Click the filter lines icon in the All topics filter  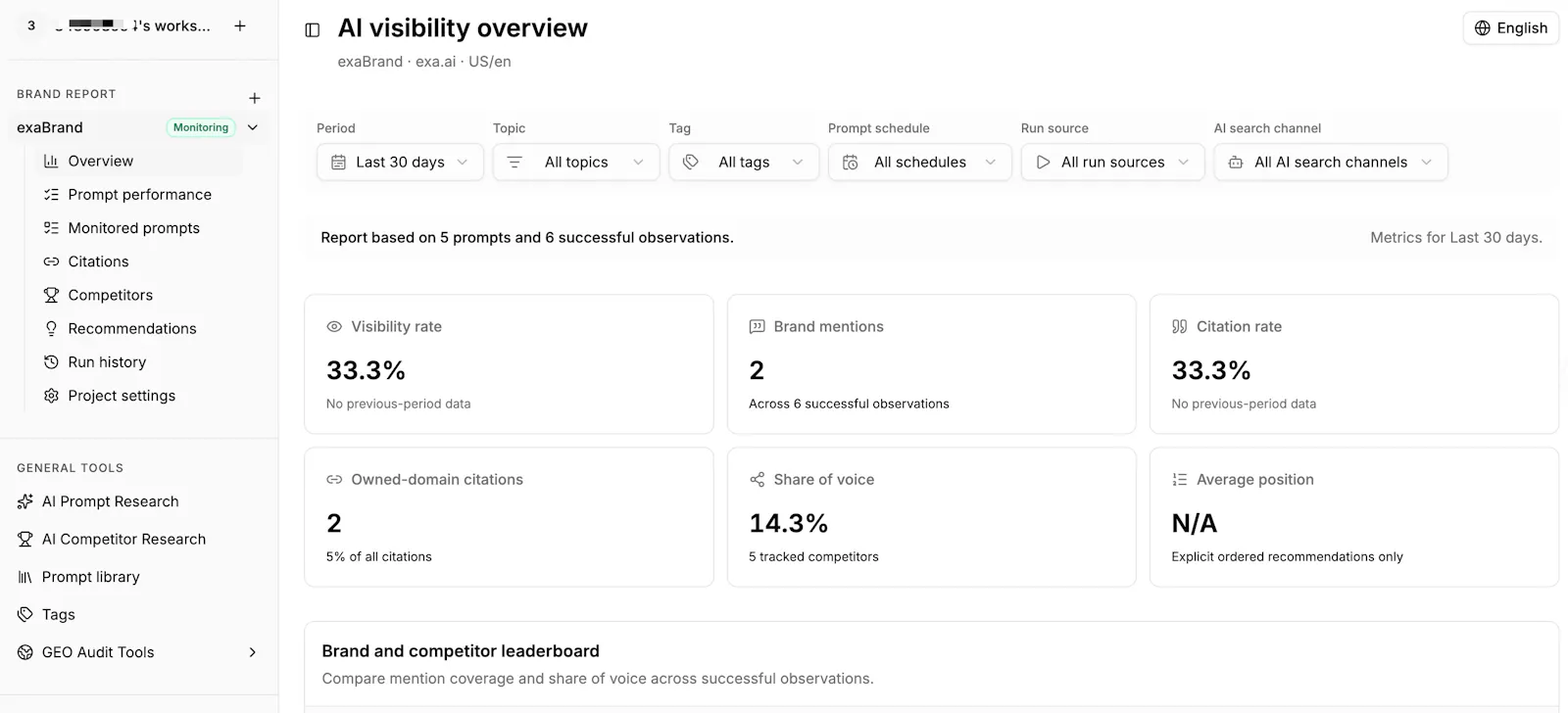coord(514,163)
